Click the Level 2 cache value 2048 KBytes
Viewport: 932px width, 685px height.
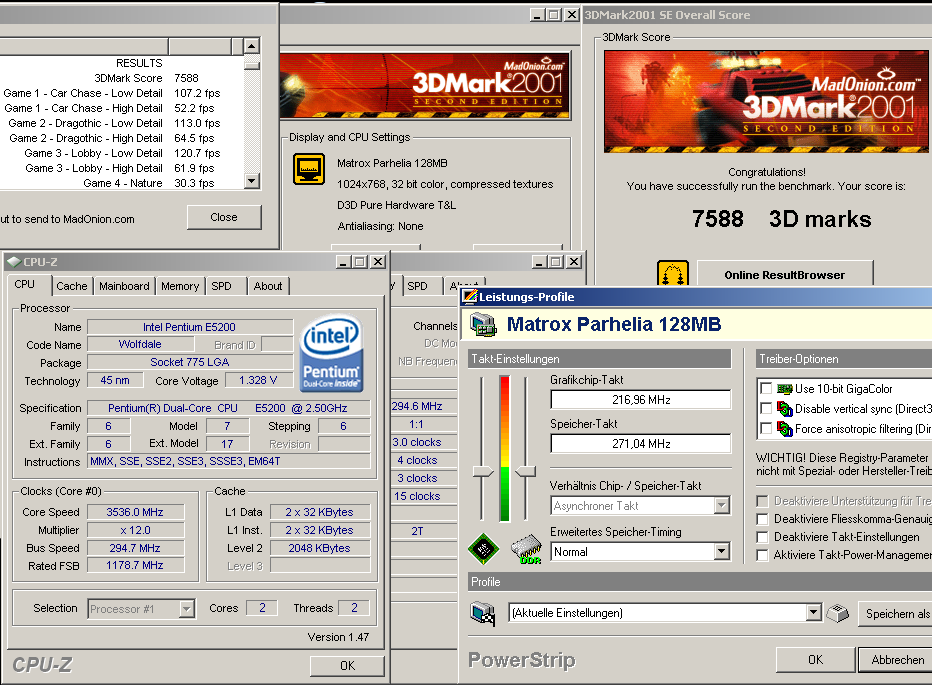click(x=320, y=548)
